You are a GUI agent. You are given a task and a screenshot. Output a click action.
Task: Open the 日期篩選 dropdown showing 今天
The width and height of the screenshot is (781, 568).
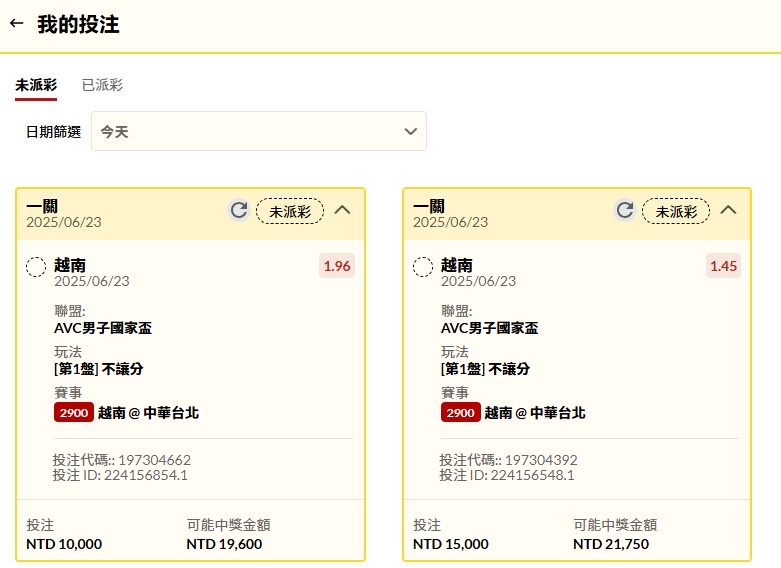(258, 132)
